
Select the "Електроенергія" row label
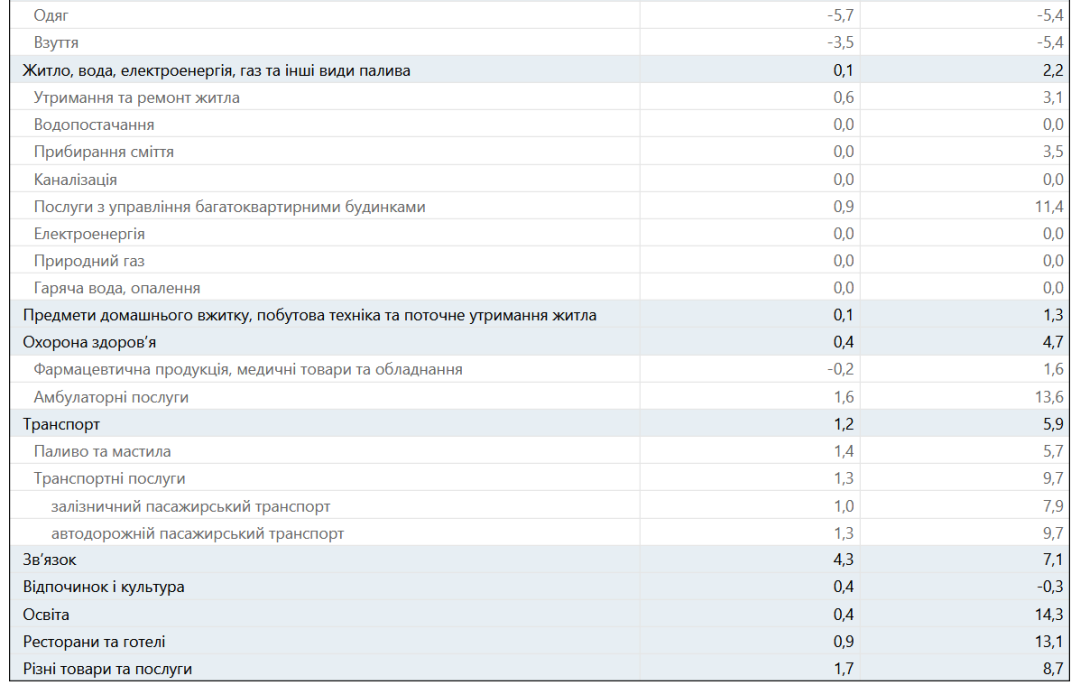pyautogui.click(x=89, y=234)
